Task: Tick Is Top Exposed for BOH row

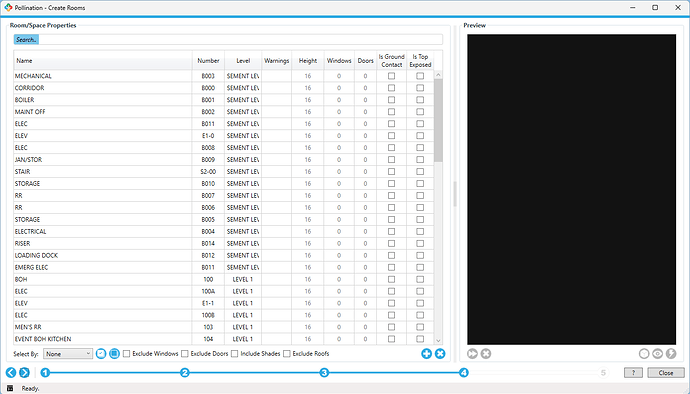Action: tap(420, 279)
